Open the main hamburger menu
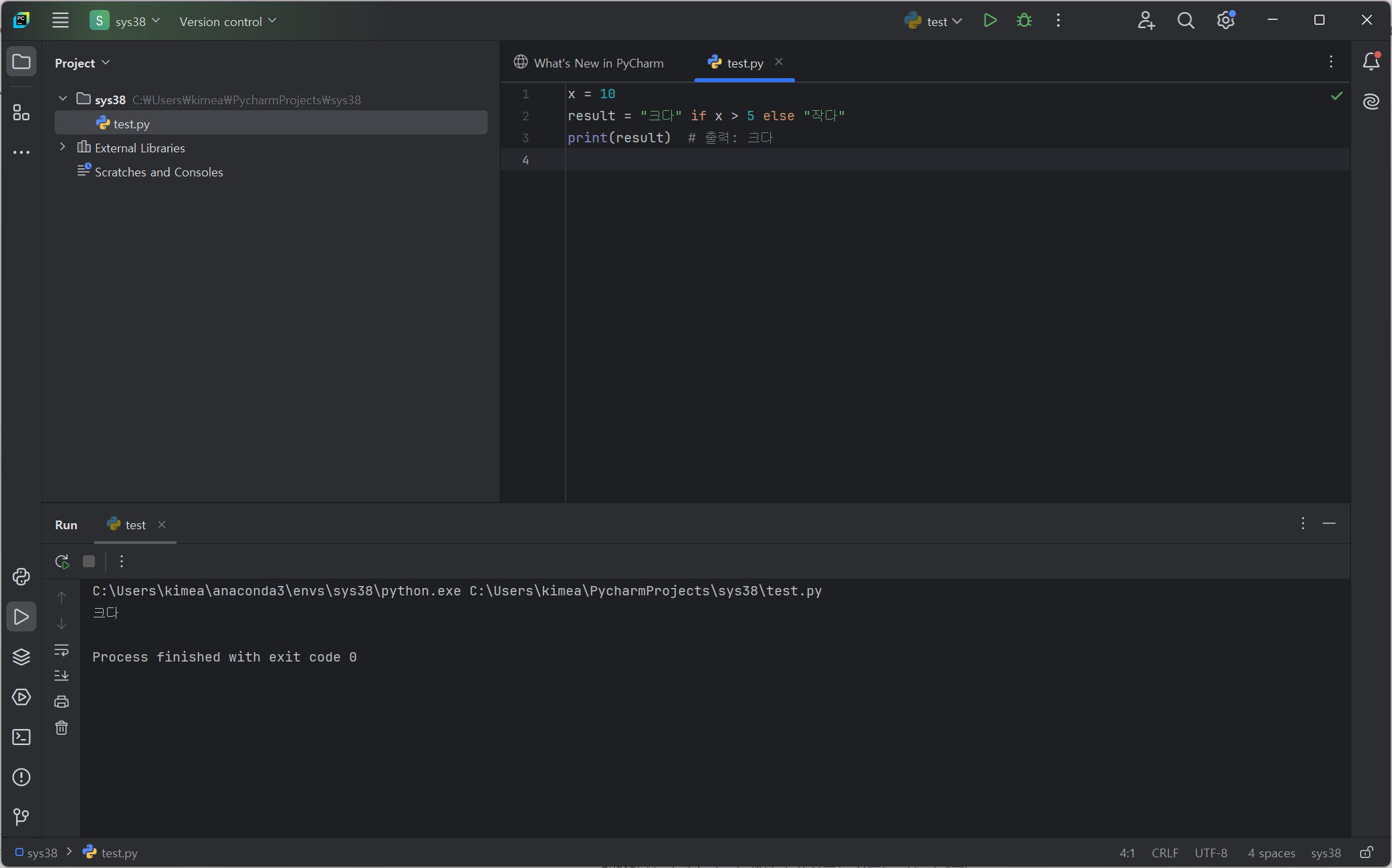This screenshot has height=868, width=1392. pos(60,21)
